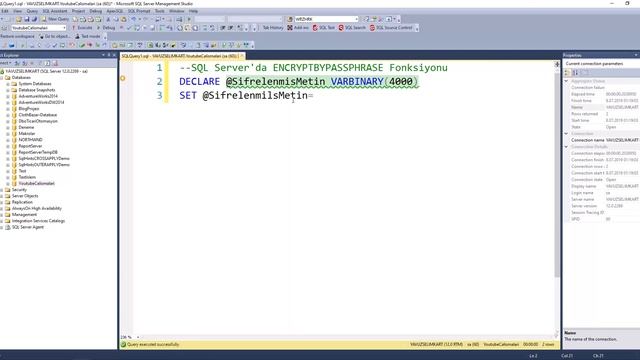Screen dimensions: 640x360
Task: Close the Object Explorer panel
Action: tap(114, 55)
